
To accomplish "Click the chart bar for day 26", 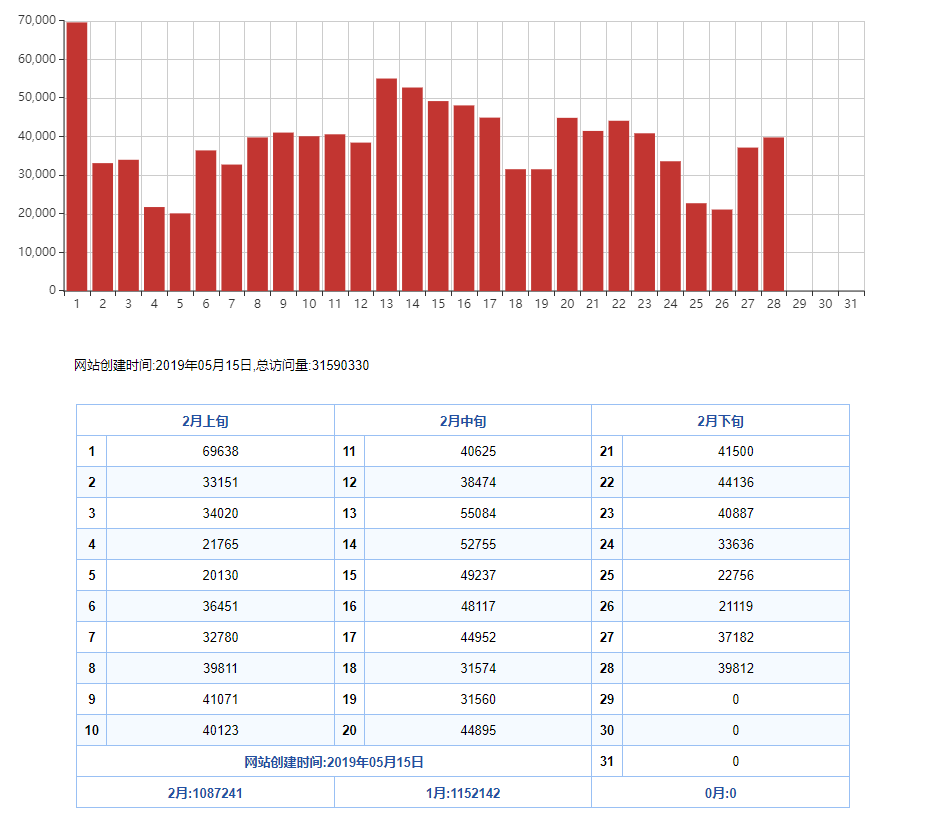I will (x=722, y=250).
